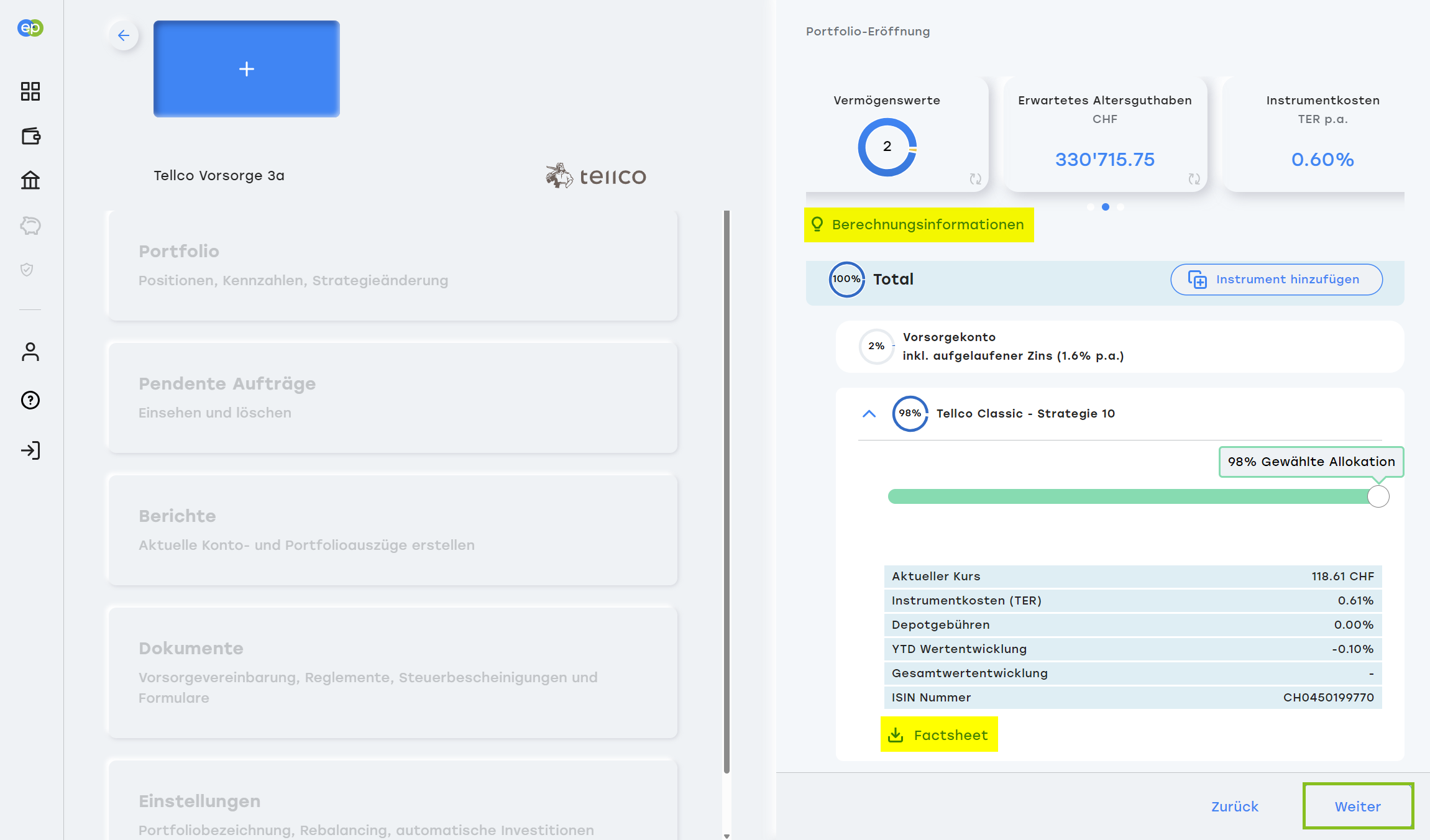Go back with the arrow button

(124, 35)
